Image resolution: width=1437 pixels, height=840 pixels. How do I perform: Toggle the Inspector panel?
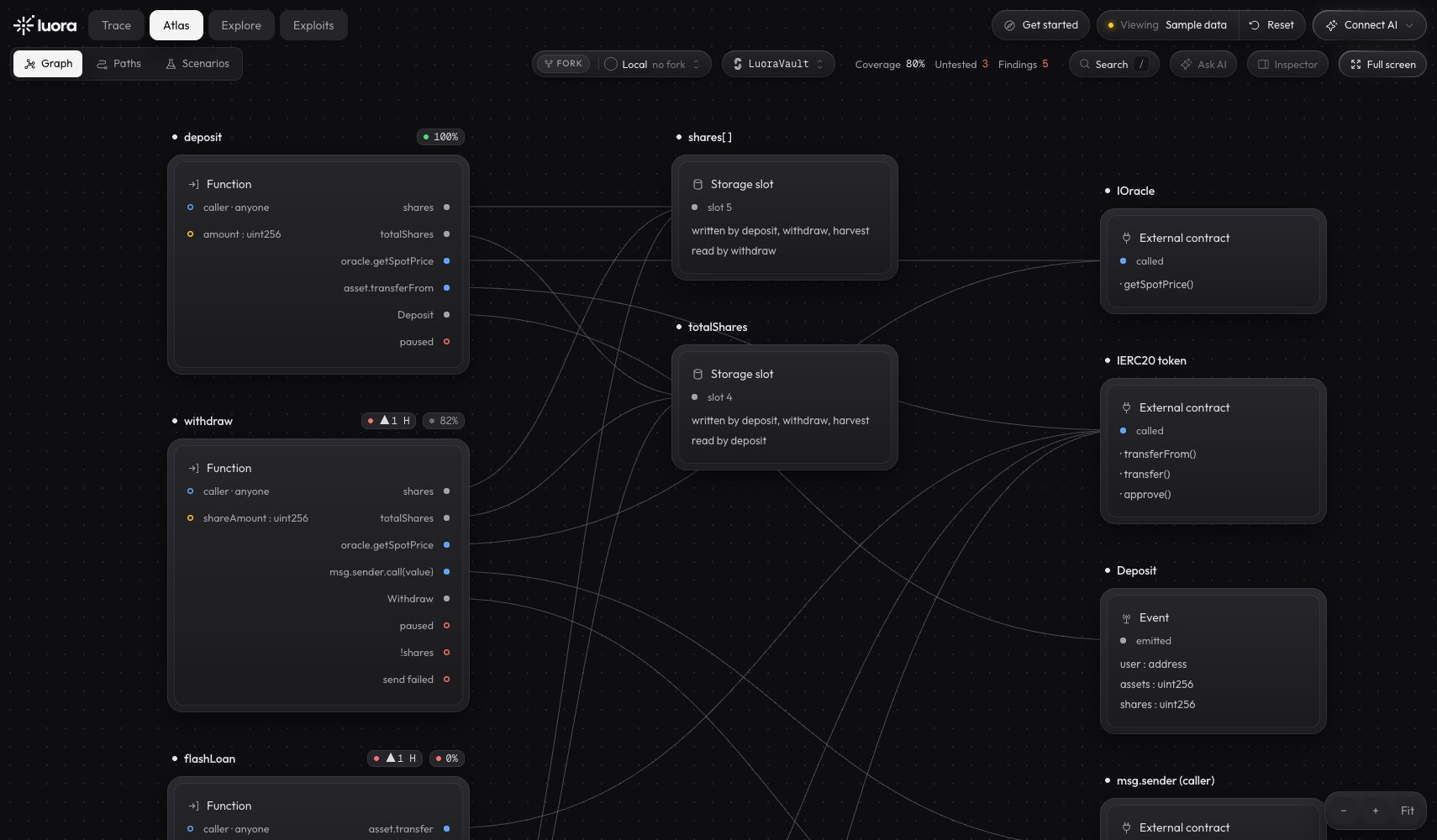pyautogui.click(x=1287, y=64)
